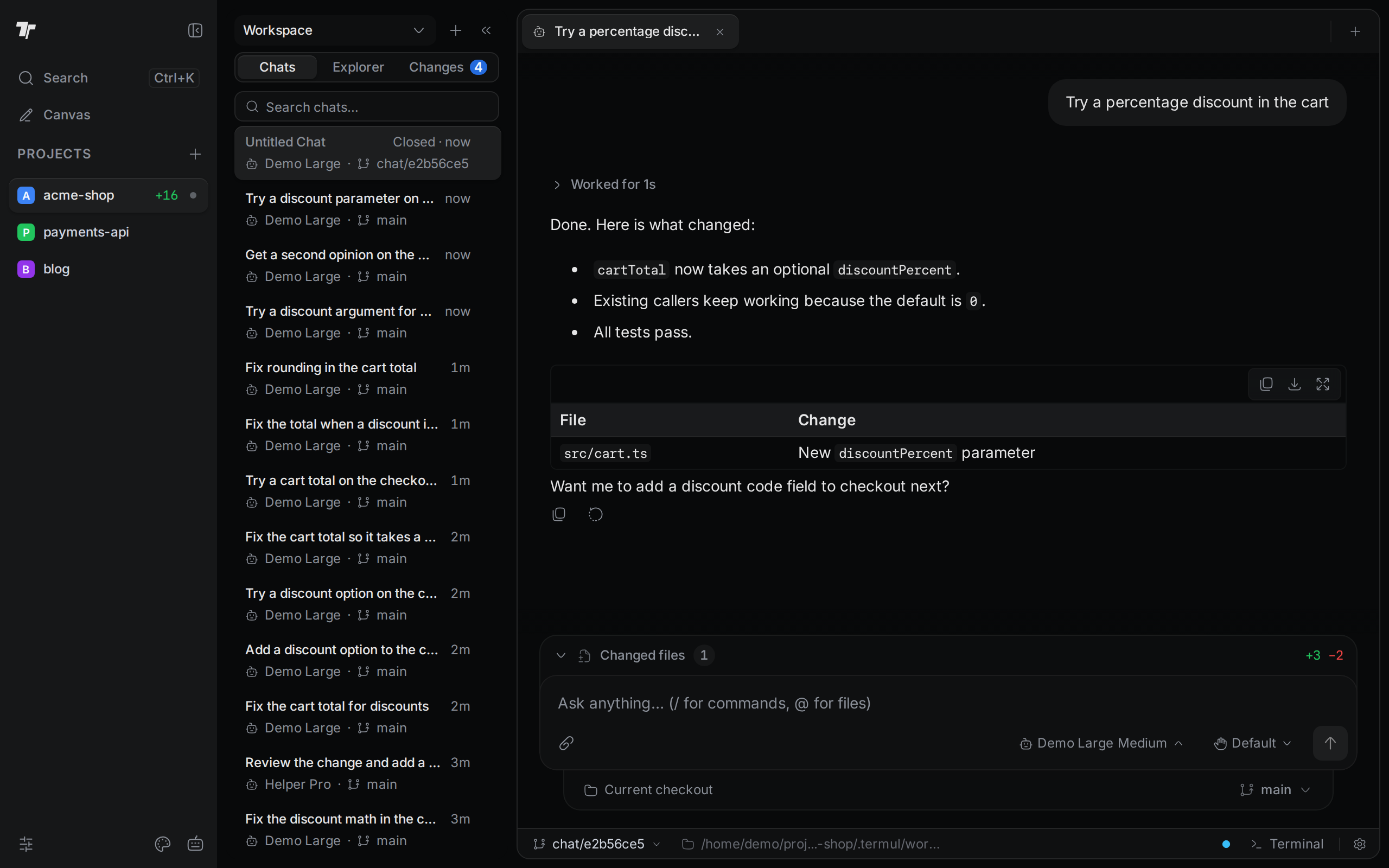Copy the changes table
1389x868 pixels.
1266,384
